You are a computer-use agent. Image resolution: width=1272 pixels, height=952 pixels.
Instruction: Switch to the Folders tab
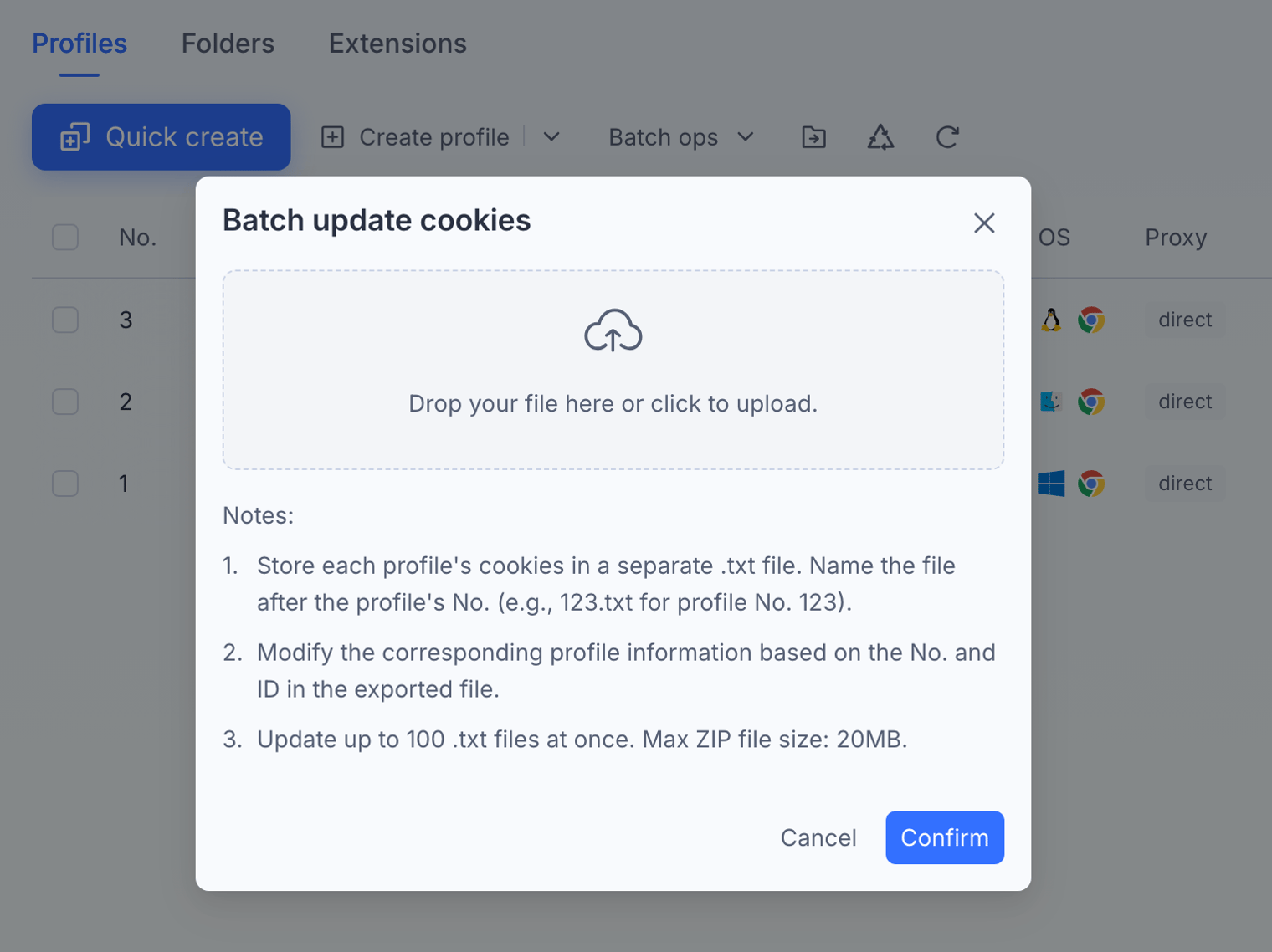pyautogui.click(x=228, y=44)
